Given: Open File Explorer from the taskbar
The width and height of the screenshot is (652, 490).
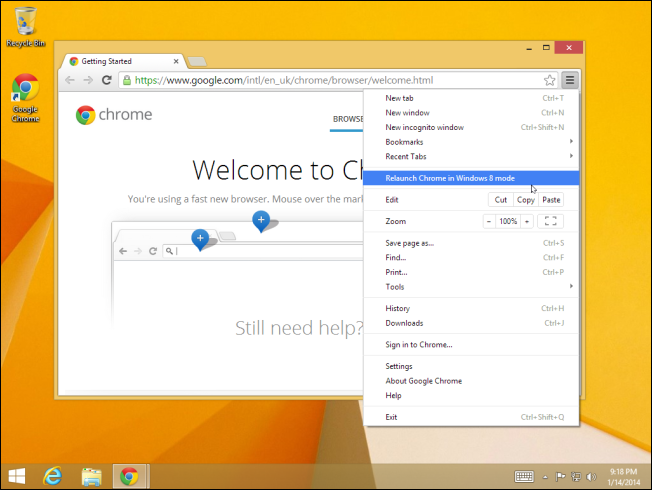Looking at the screenshot, I should click(91, 476).
